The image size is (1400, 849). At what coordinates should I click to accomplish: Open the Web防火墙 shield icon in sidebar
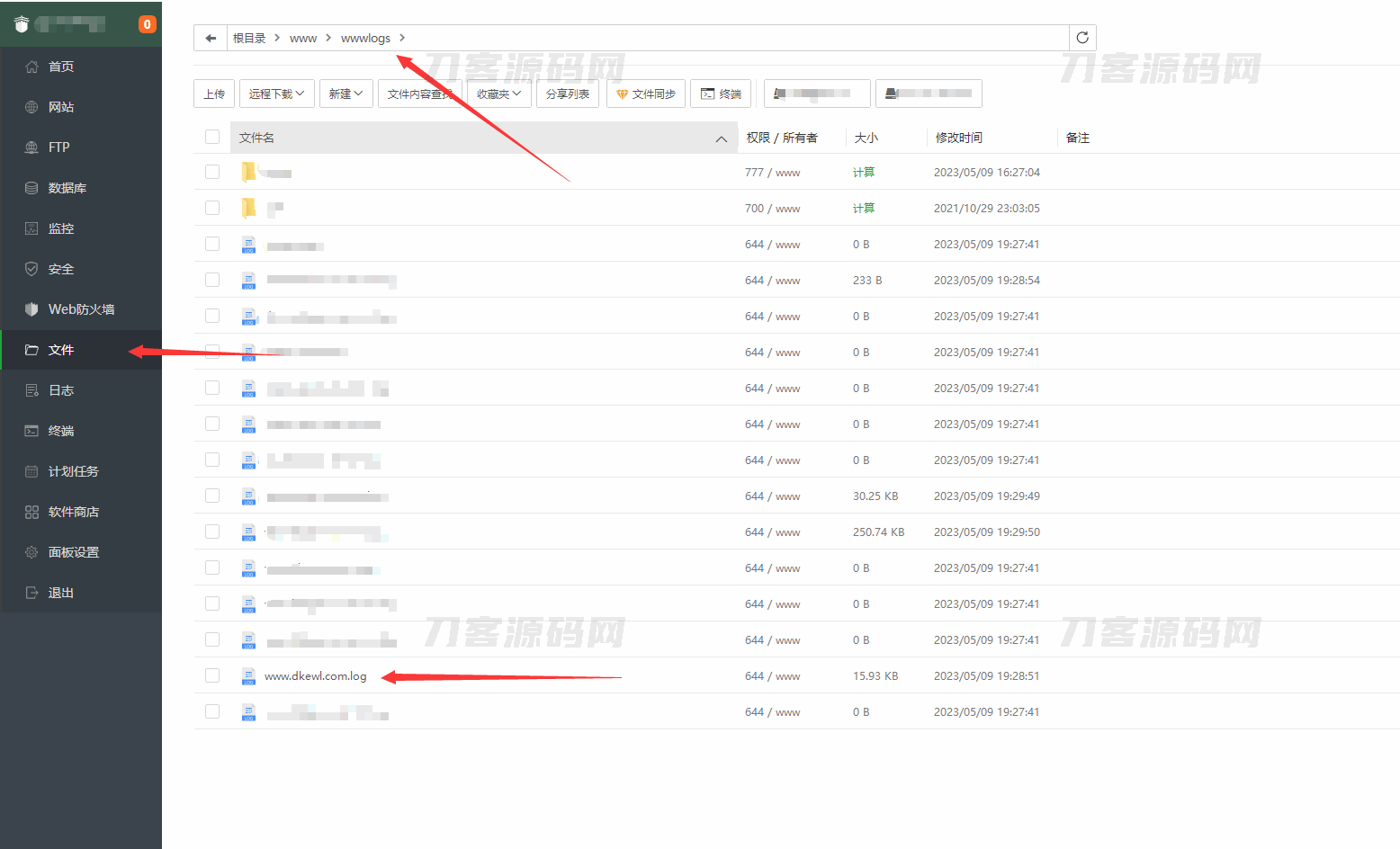tap(31, 309)
